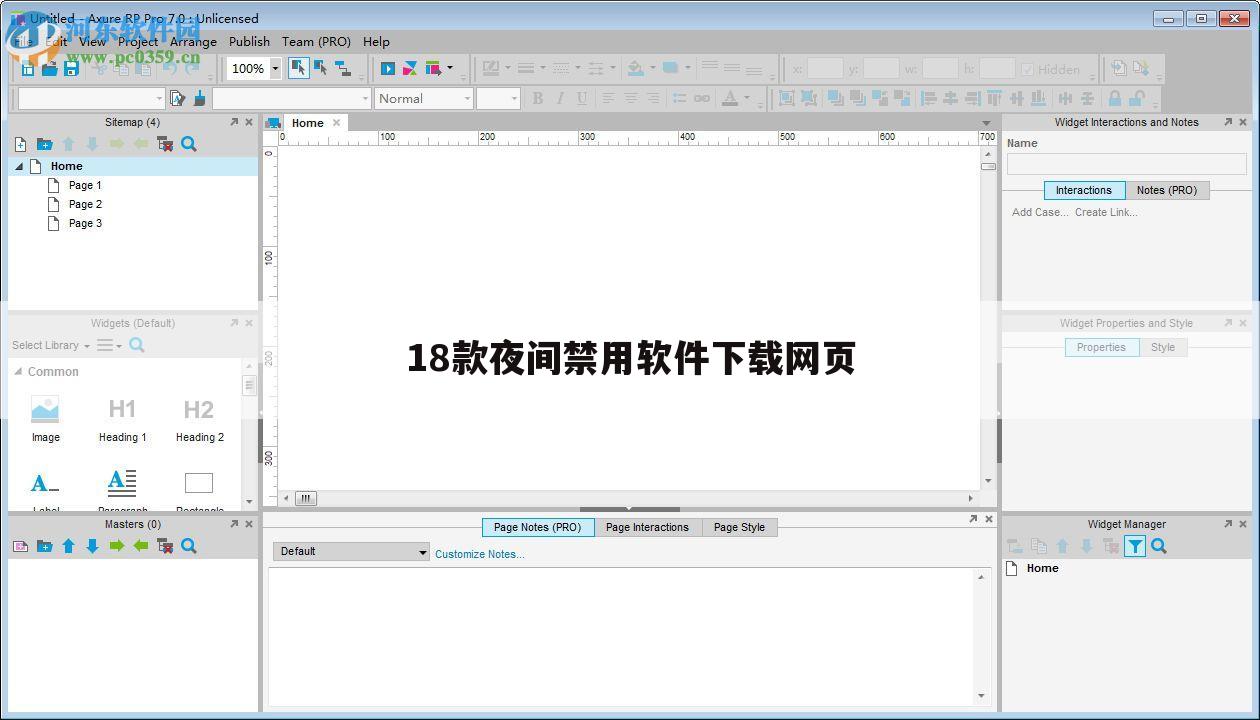Open the View menu
1260x720 pixels.
92,41
